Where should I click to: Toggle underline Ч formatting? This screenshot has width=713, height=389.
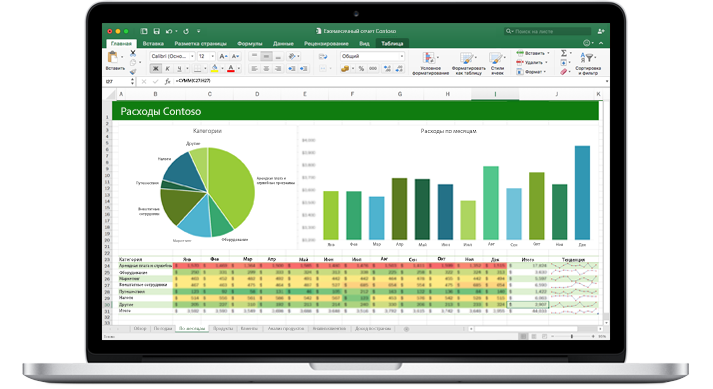(179, 69)
